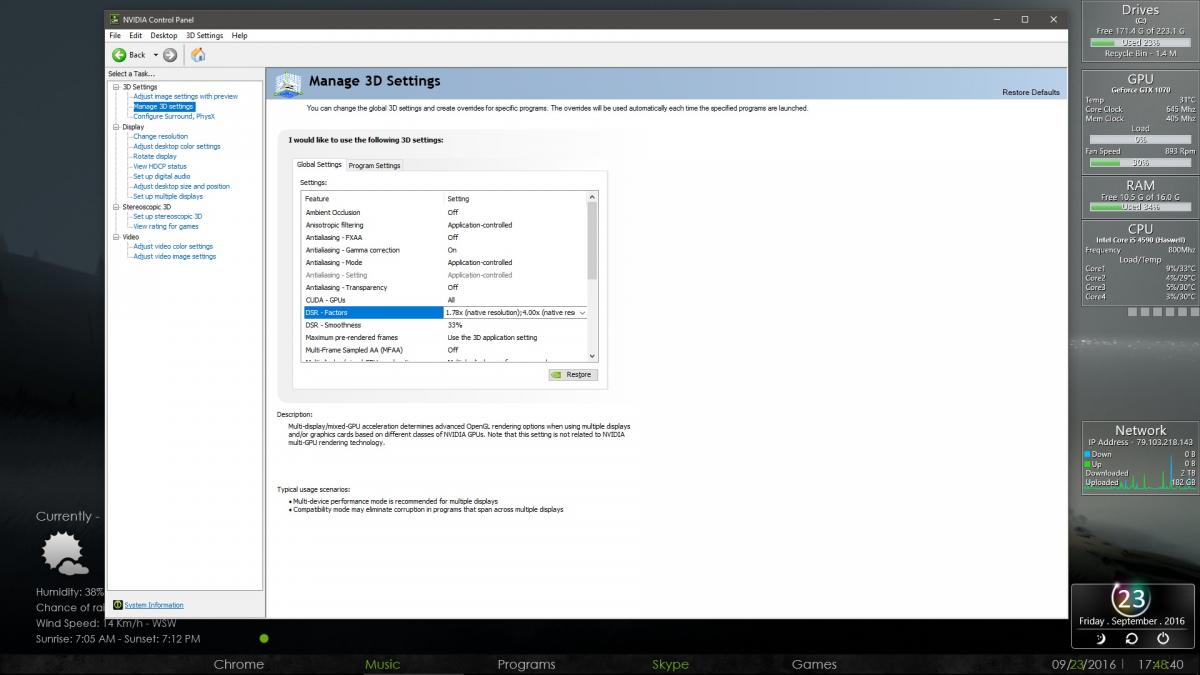Select the Global Settings tab

coord(319,165)
